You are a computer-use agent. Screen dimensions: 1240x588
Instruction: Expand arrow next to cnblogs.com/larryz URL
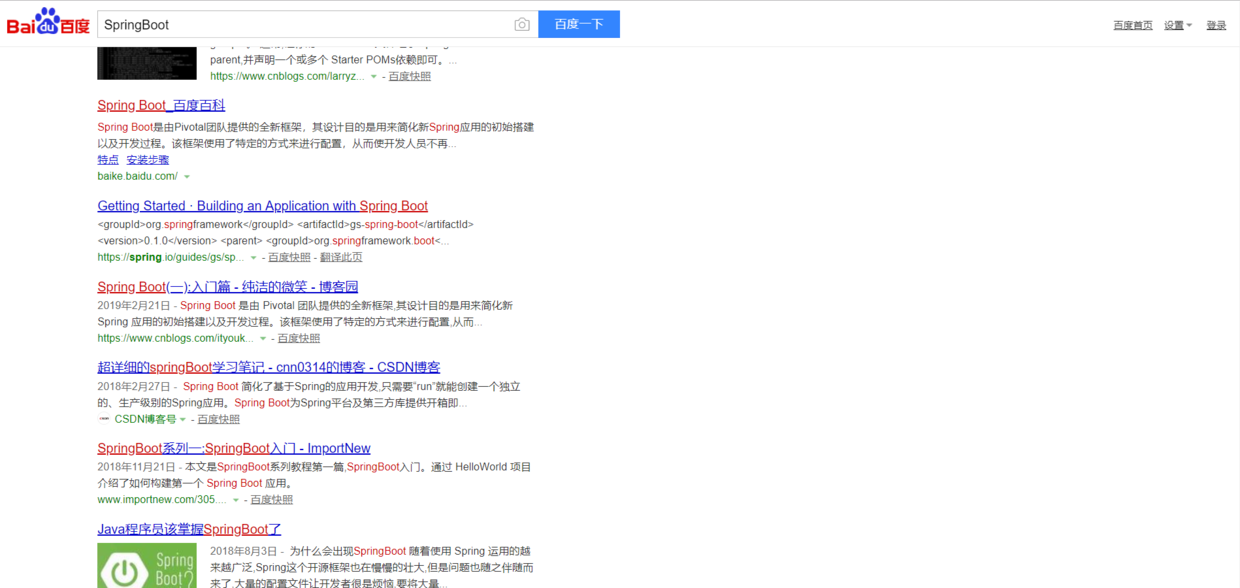pyautogui.click(x=374, y=77)
